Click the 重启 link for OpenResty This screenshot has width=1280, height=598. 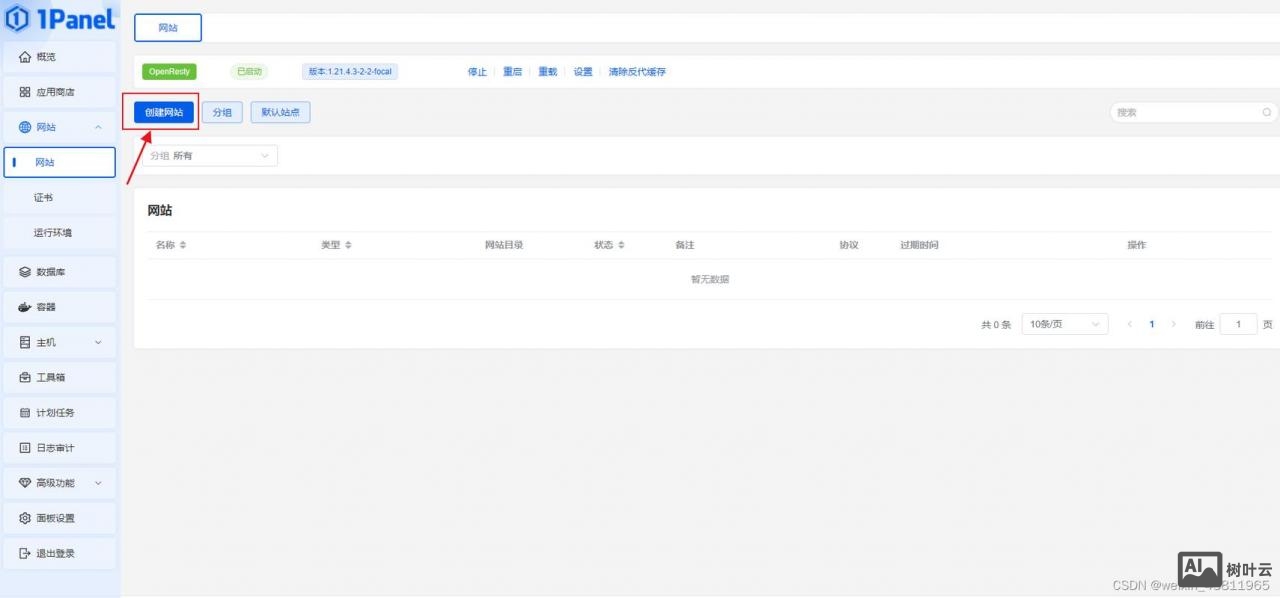click(512, 72)
